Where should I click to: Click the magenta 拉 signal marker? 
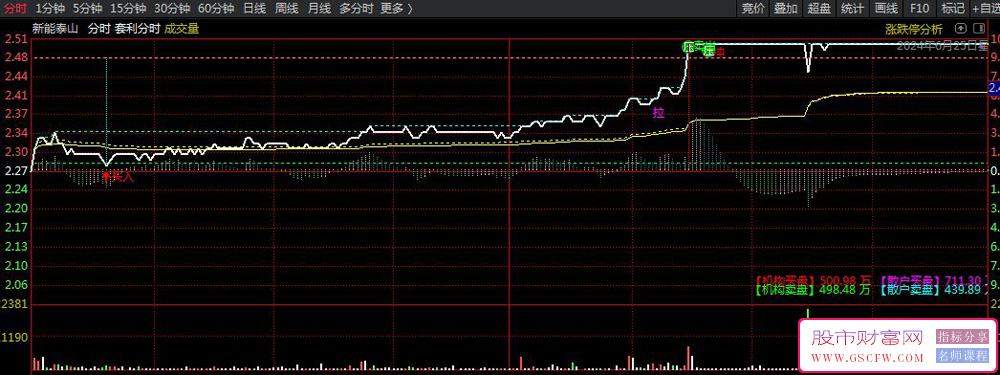(x=659, y=113)
